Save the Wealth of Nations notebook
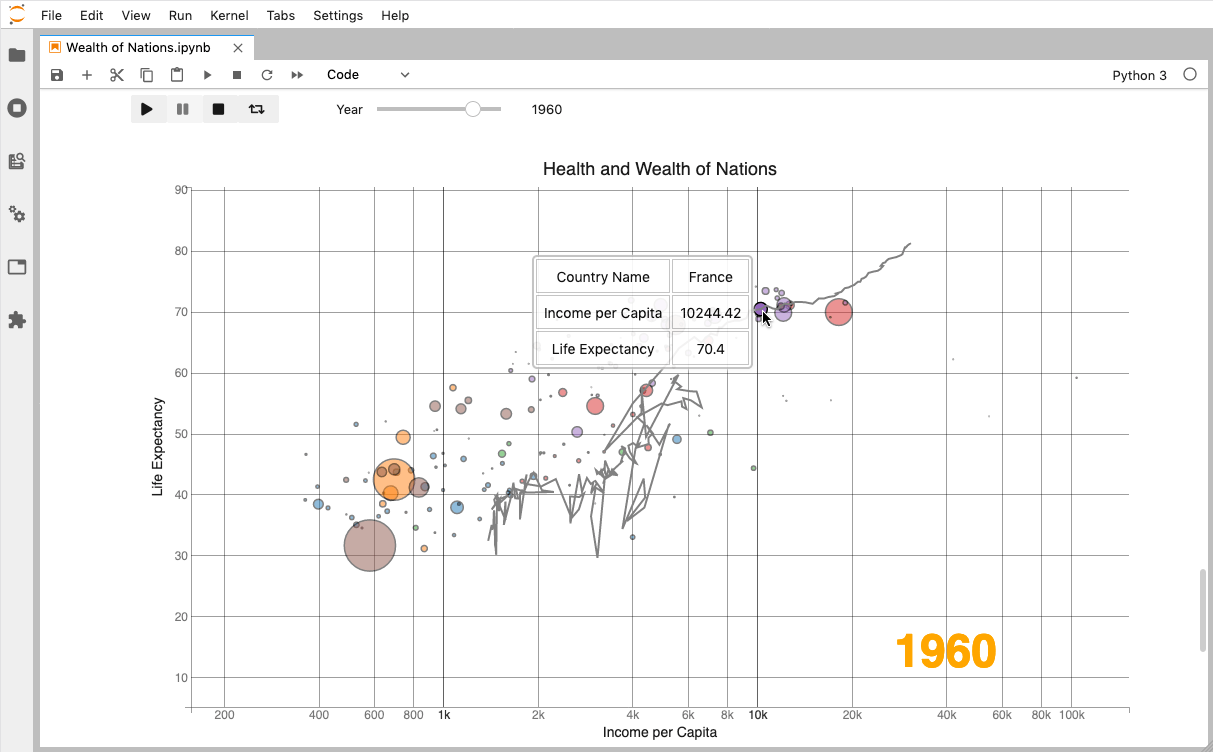Screen dimensions: 1213x752 (x=57, y=74)
